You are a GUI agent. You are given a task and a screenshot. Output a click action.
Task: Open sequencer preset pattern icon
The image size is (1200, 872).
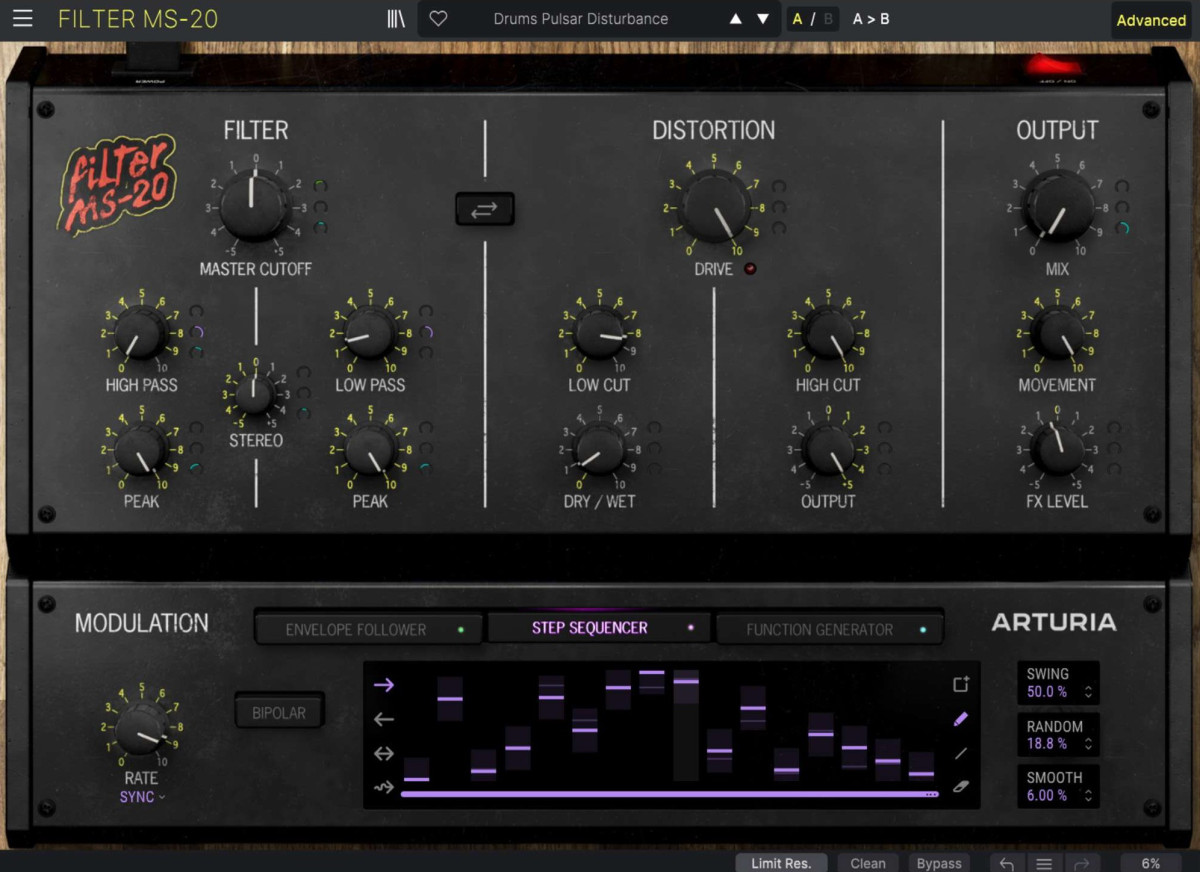click(961, 684)
